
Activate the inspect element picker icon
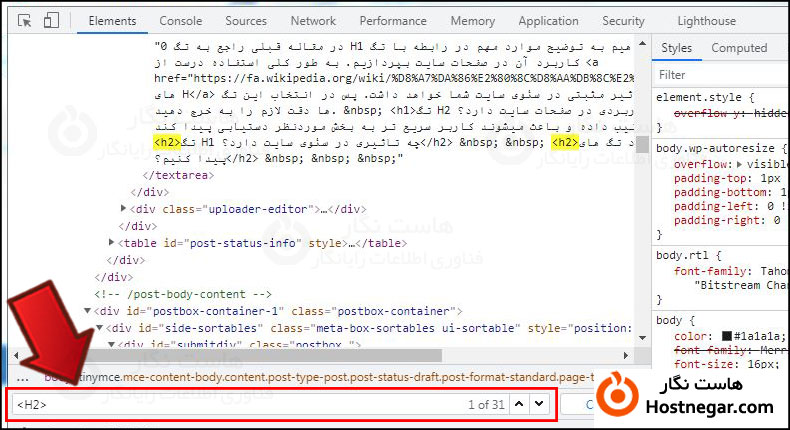click(x=25, y=21)
